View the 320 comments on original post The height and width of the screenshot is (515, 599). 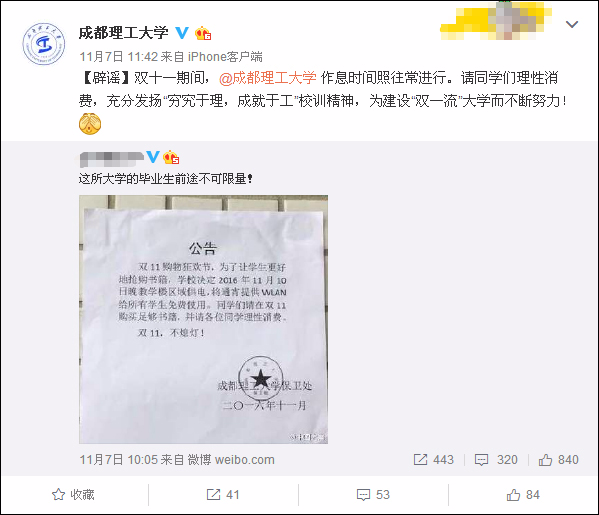pyautogui.click(x=496, y=460)
